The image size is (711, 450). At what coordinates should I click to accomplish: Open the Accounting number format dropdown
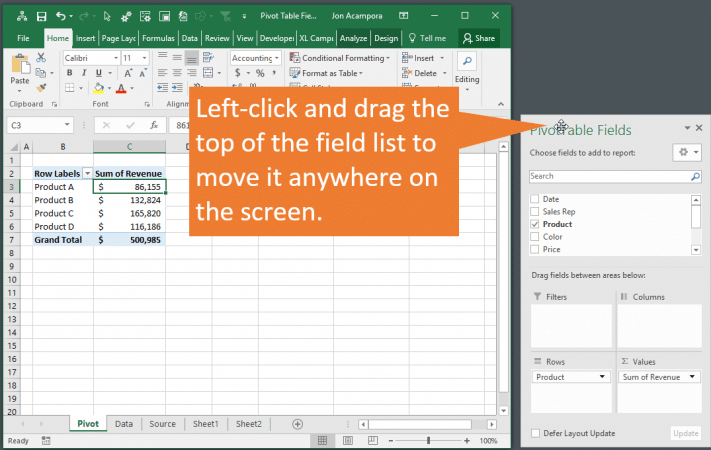tap(276, 58)
